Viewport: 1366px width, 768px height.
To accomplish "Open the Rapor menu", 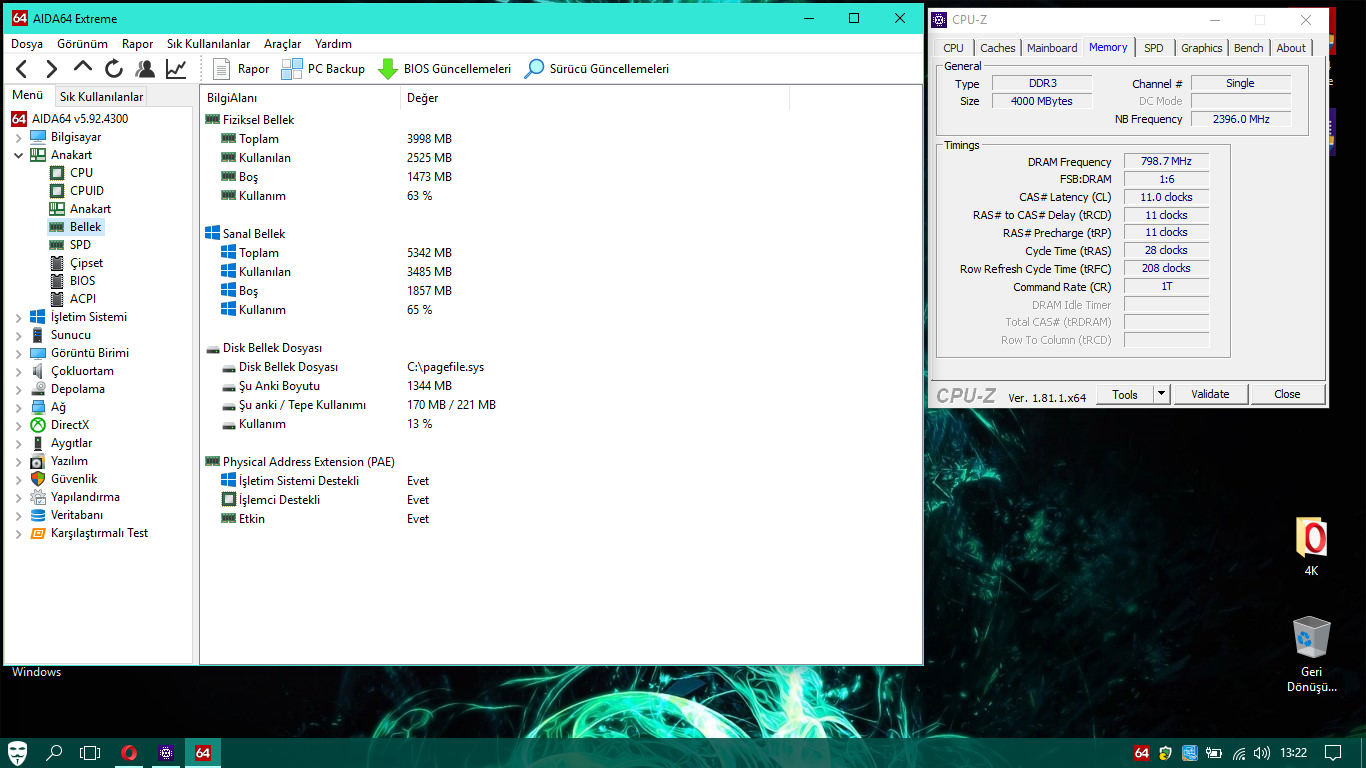I will click(138, 44).
